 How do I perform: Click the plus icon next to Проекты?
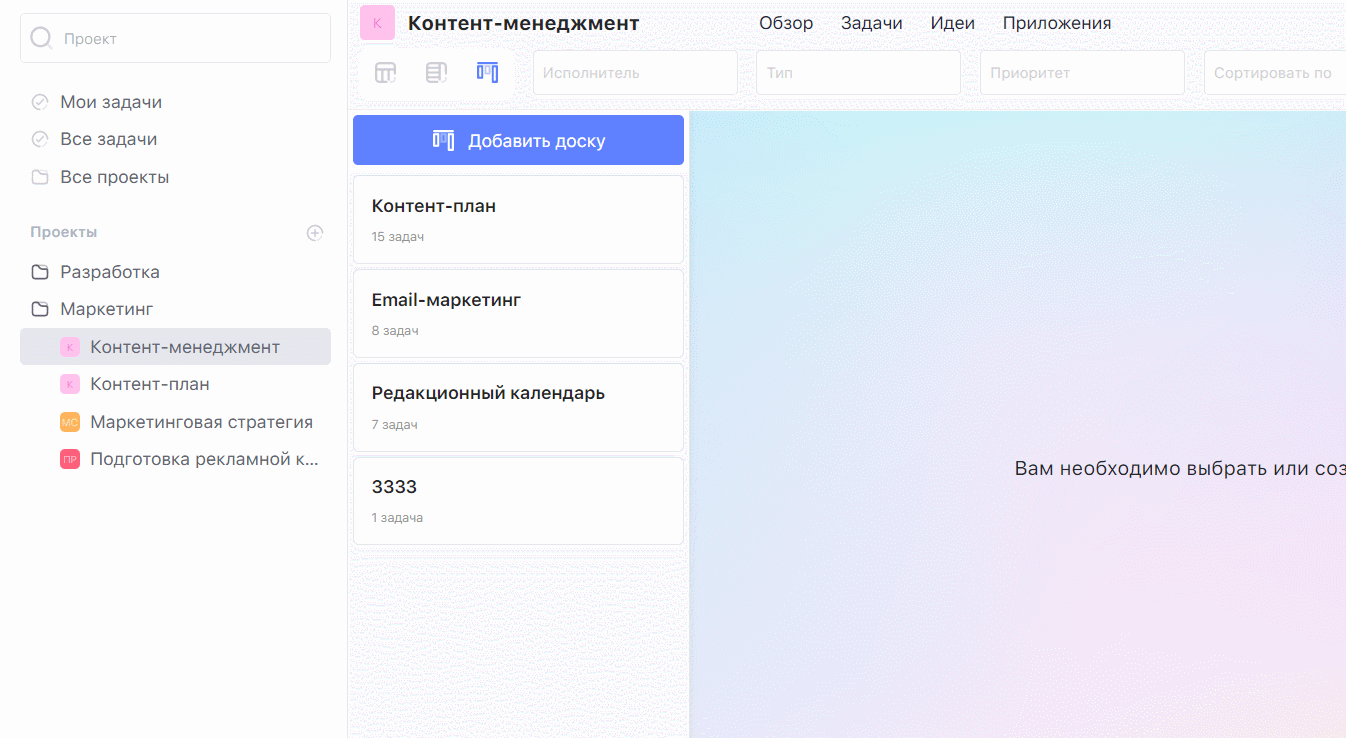coord(315,233)
